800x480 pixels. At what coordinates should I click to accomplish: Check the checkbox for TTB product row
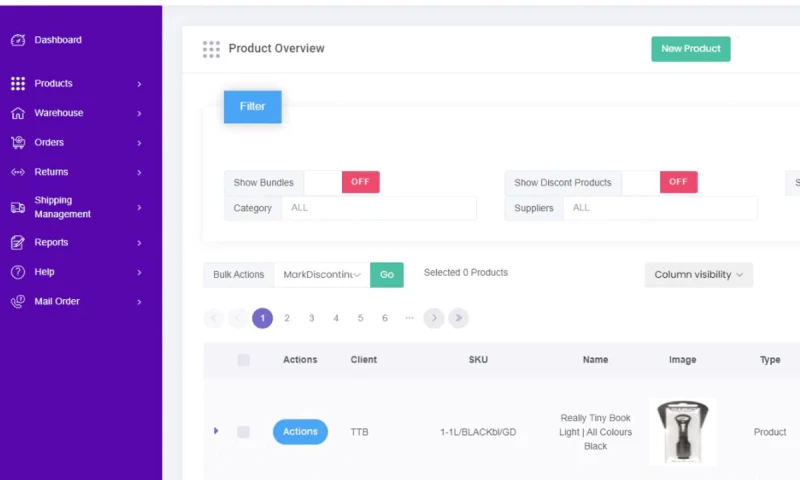[x=243, y=432]
